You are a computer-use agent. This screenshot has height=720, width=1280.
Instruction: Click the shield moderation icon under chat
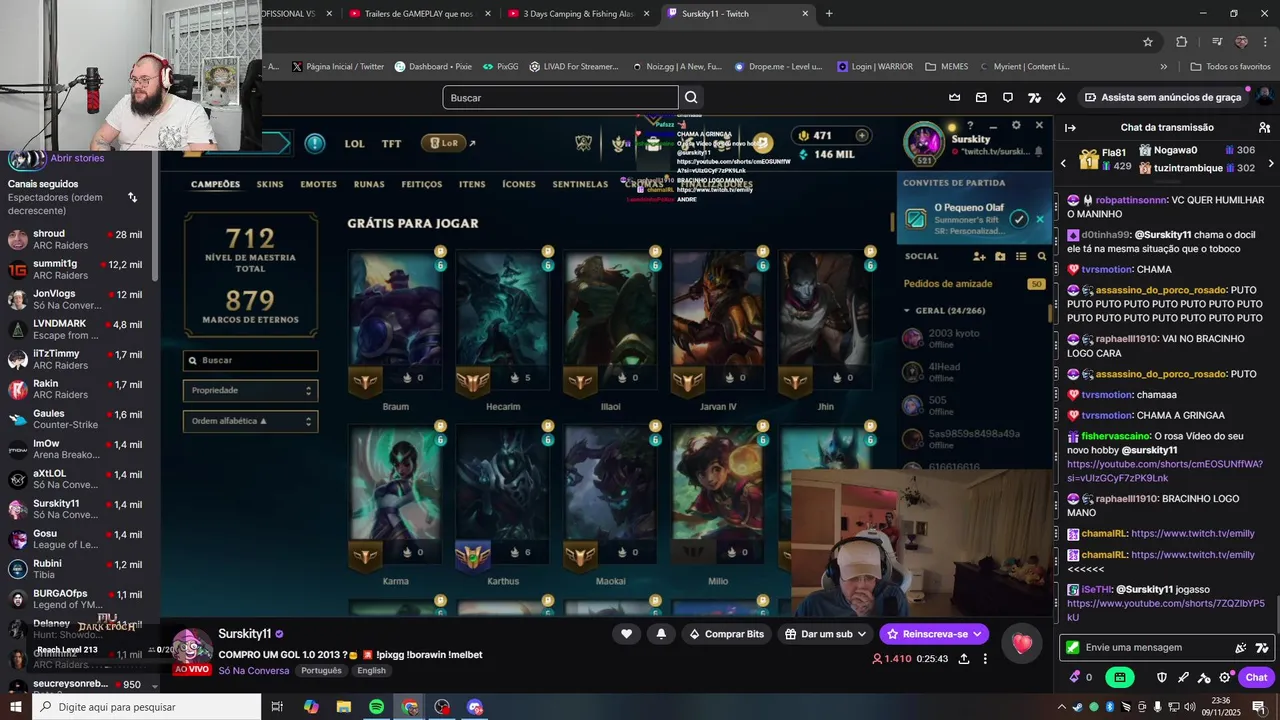[x=1162, y=677]
